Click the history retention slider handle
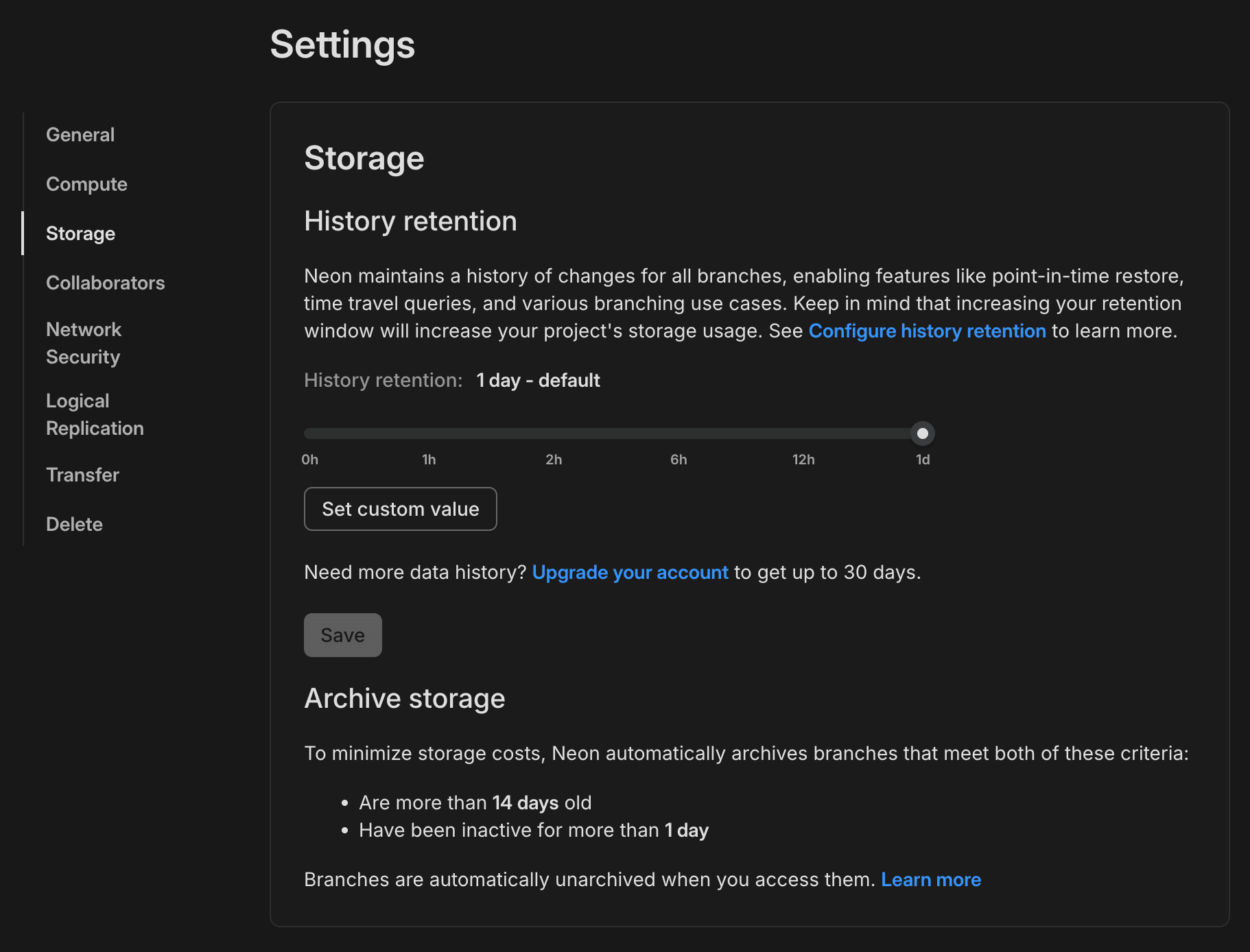1250x952 pixels. pos(922,433)
